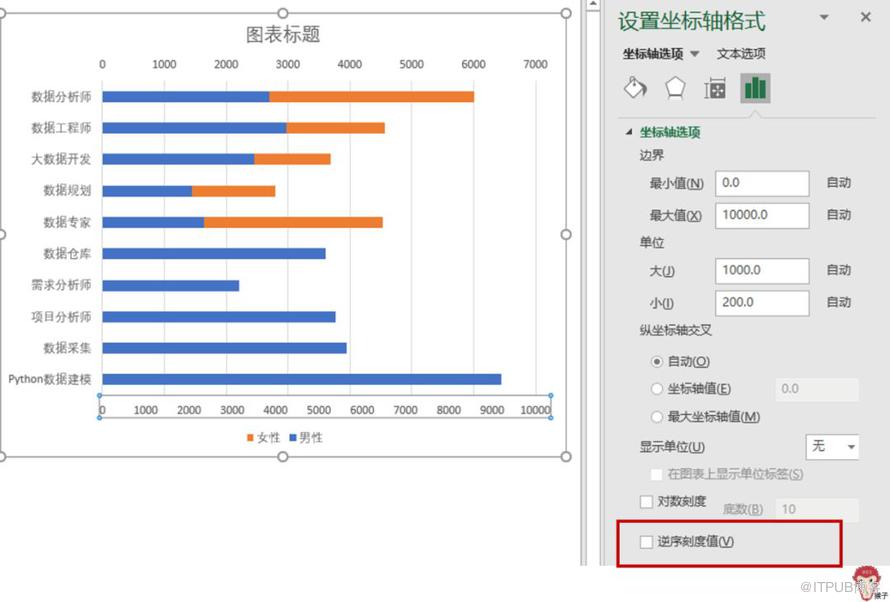The width and height of the screenshot is (890, 602).
Task: Open the Size & Properties icon tab
Action: [x=715, y=89]
